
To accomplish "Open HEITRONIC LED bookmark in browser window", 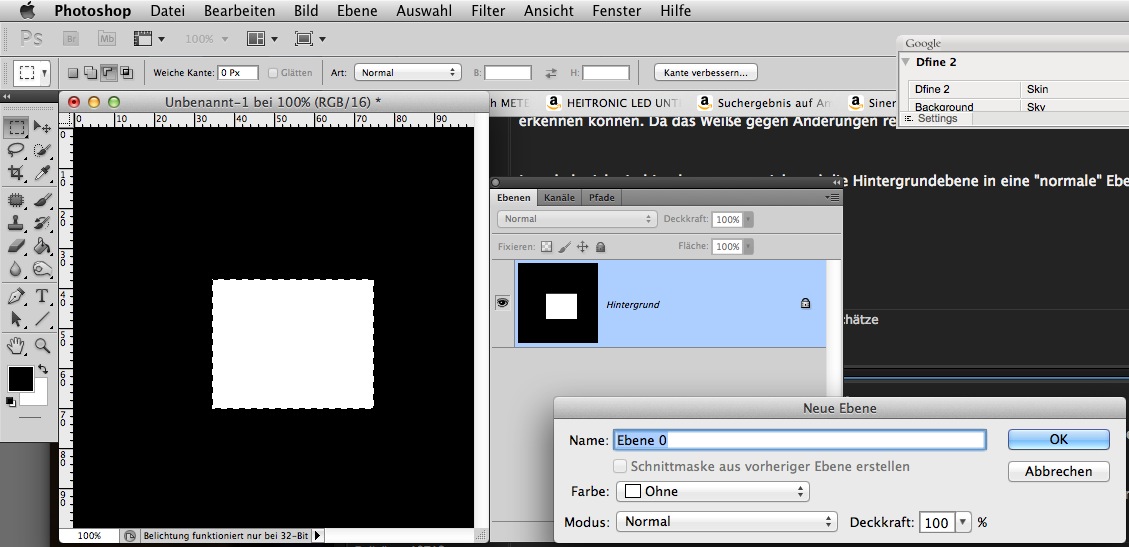I will pos(614,103).
